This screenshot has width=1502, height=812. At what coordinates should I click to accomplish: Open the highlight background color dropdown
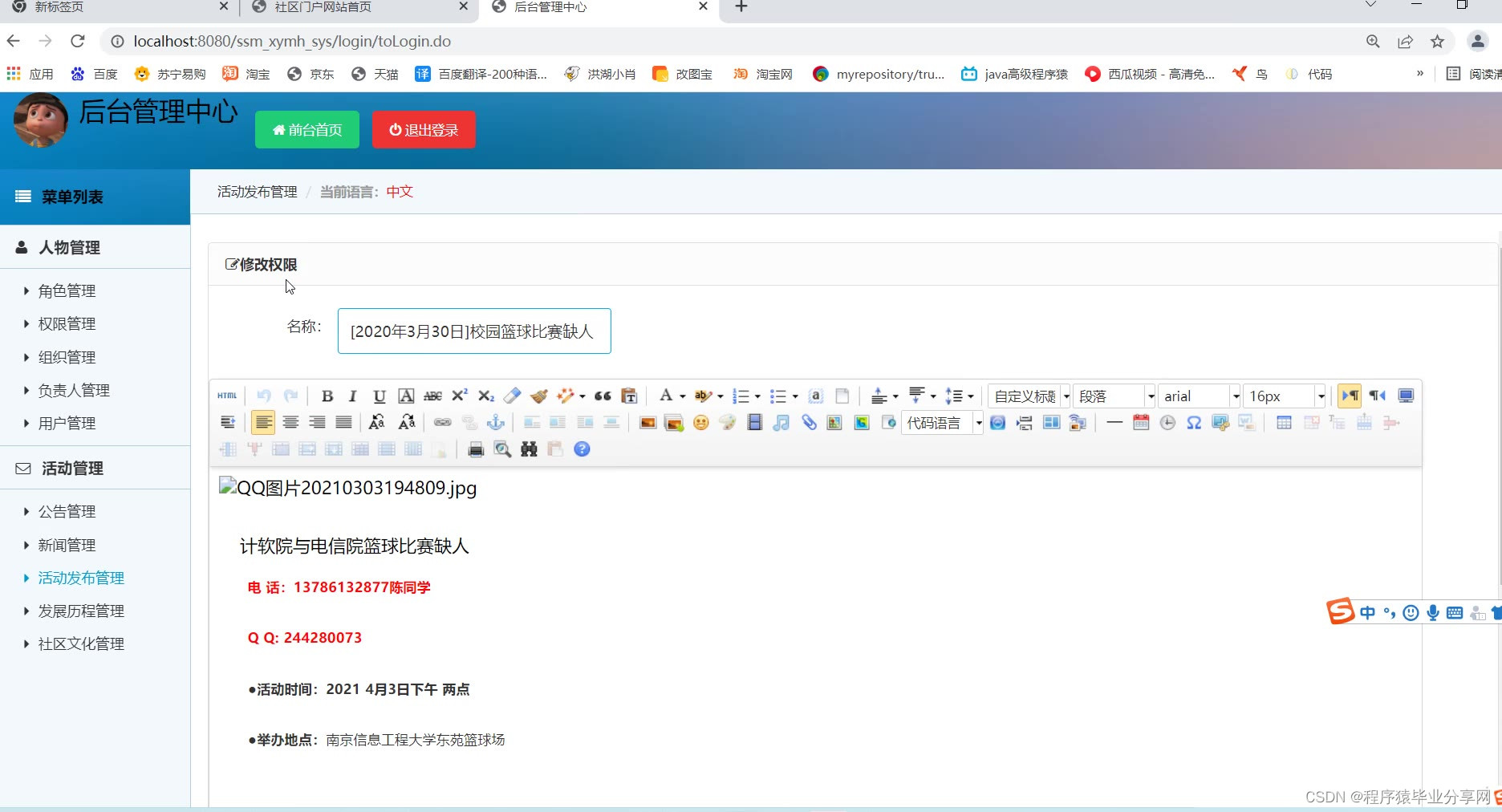(720, 396)
